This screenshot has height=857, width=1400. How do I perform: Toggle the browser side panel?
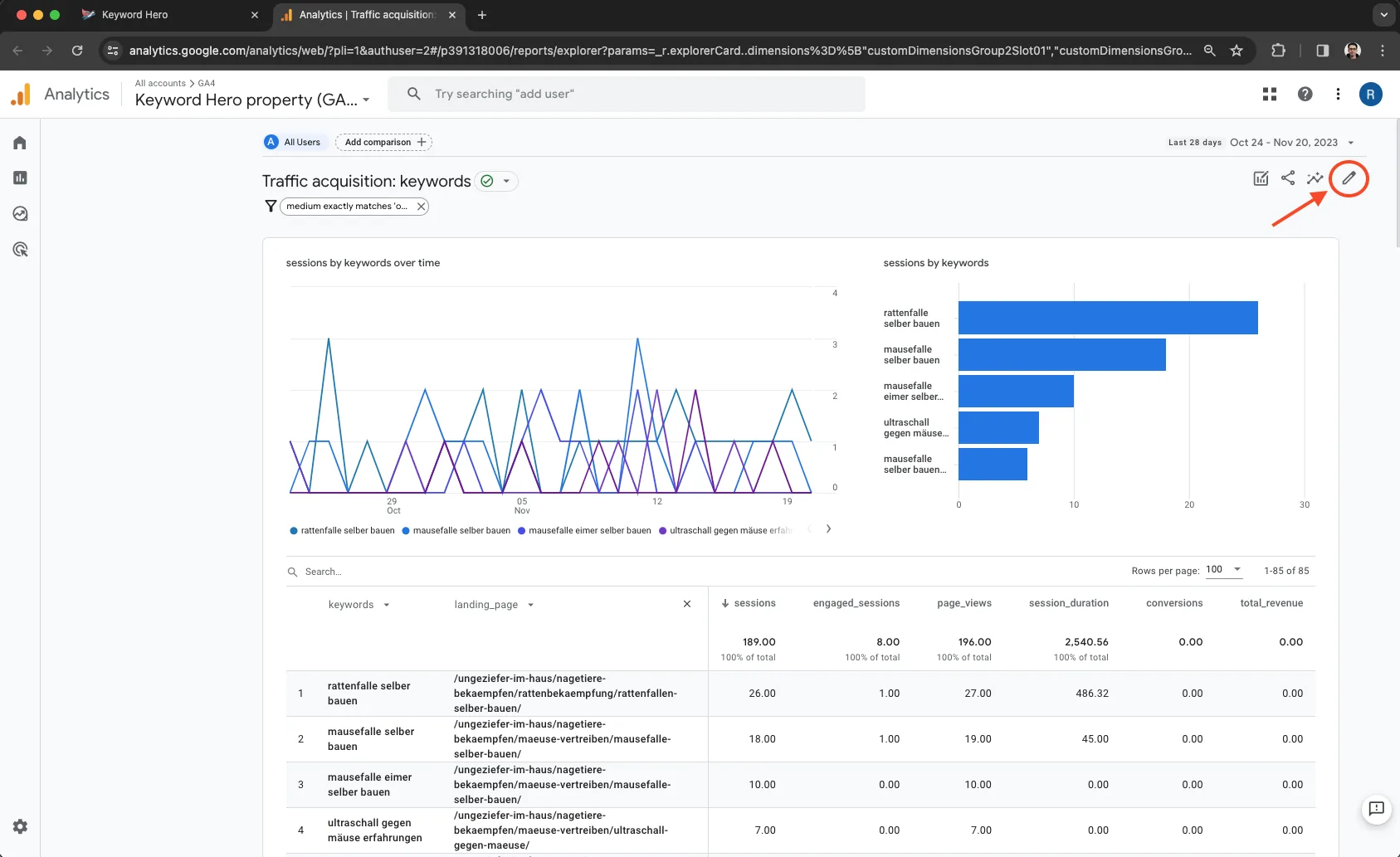click(1323, 51)
